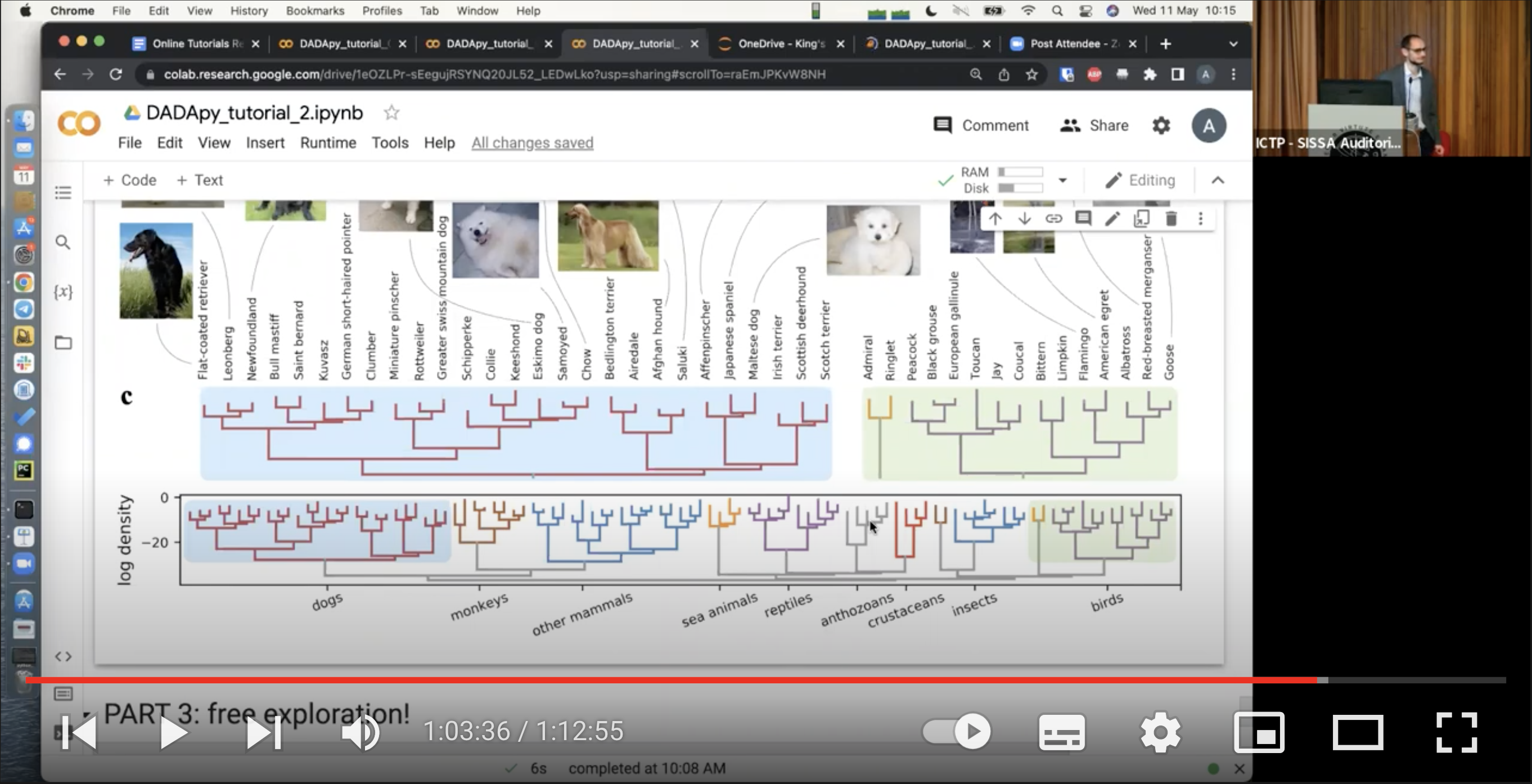1532x784 pixels.
Task: Switch to the Post Attendee tab
Action: (1073, 44)
